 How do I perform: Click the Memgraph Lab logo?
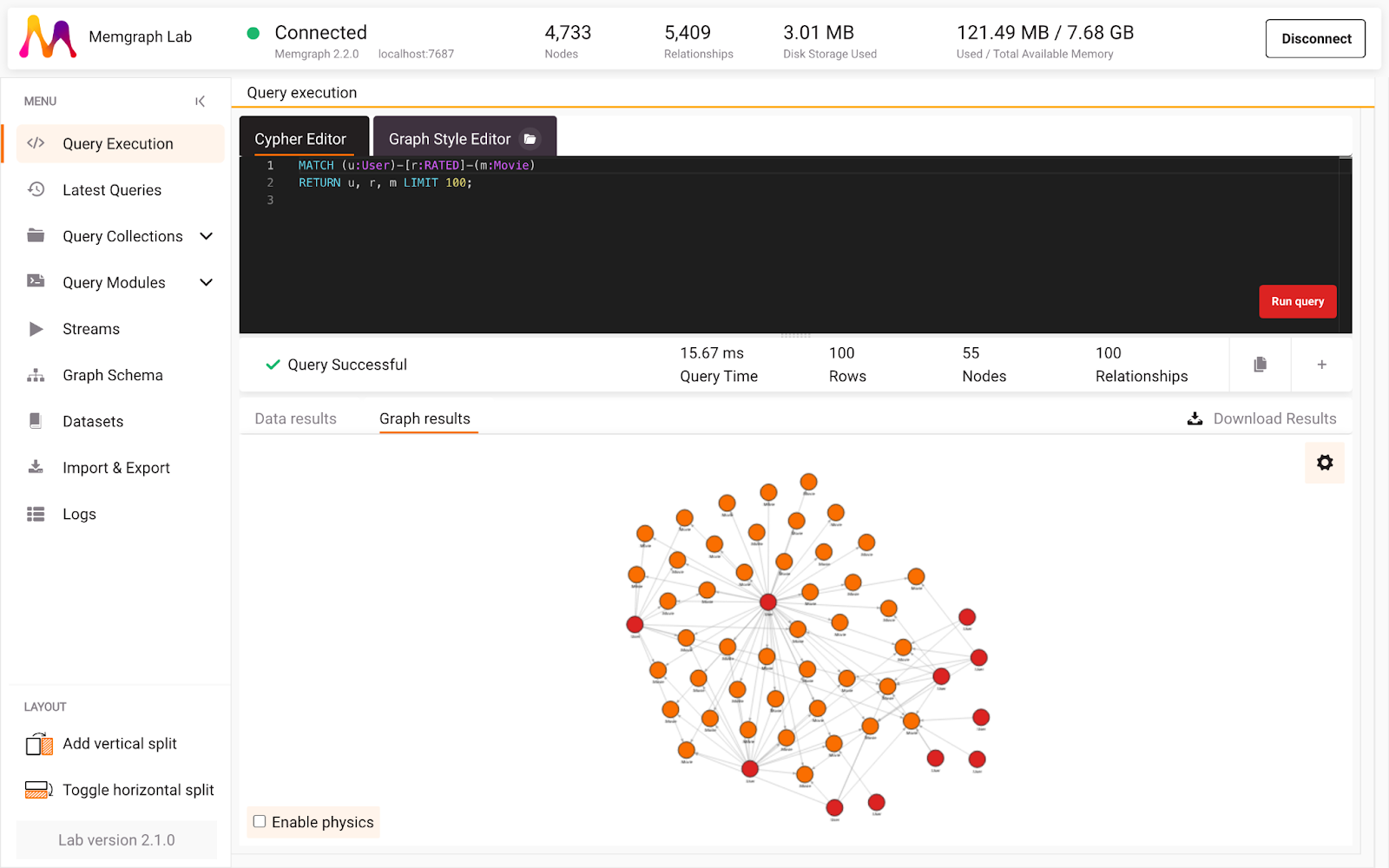point(48,37)
